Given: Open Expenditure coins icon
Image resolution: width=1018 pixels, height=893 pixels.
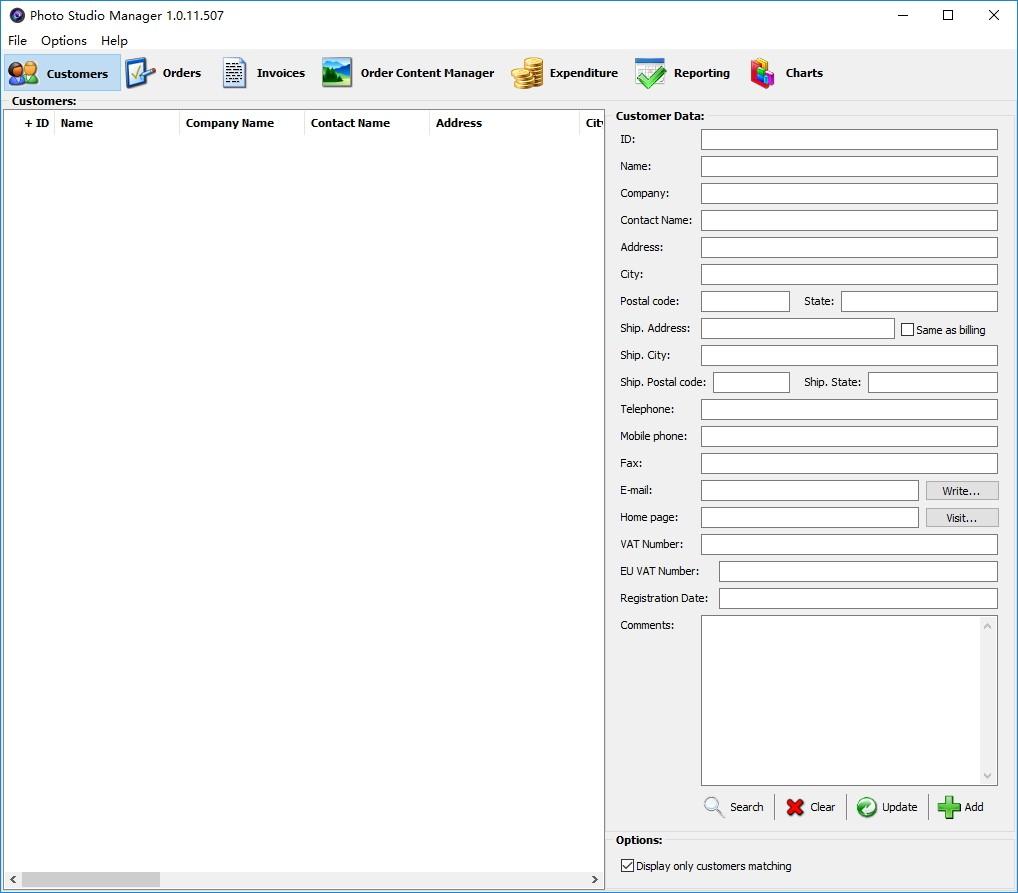Looking at the screenshot, I should click(x=527, y=73).
